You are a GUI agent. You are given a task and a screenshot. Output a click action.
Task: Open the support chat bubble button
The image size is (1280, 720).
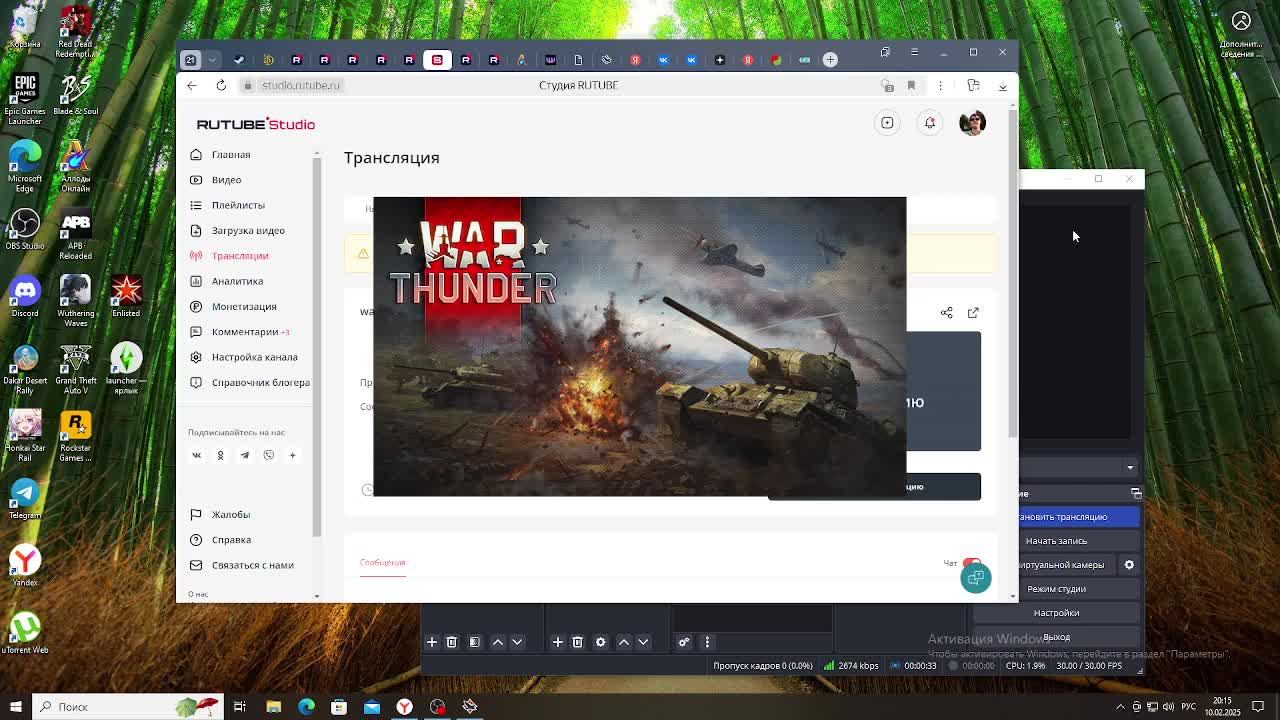click(x=976, y=578)
